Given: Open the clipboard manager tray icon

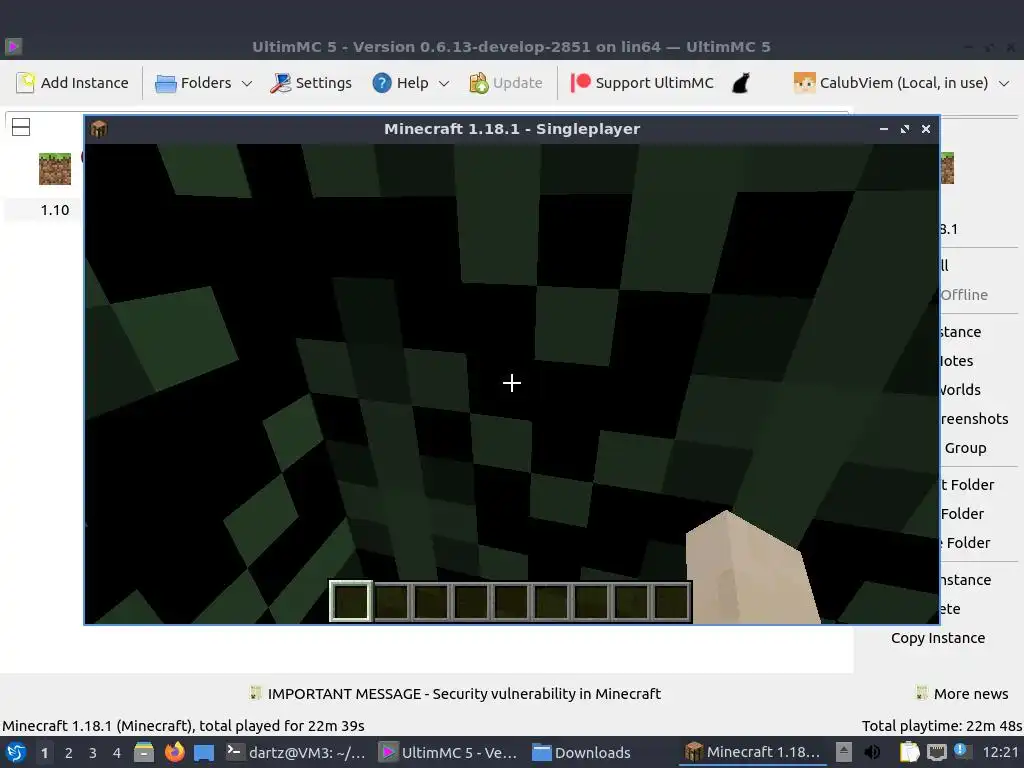Looking at the screenshot, I should coord(910,752).
